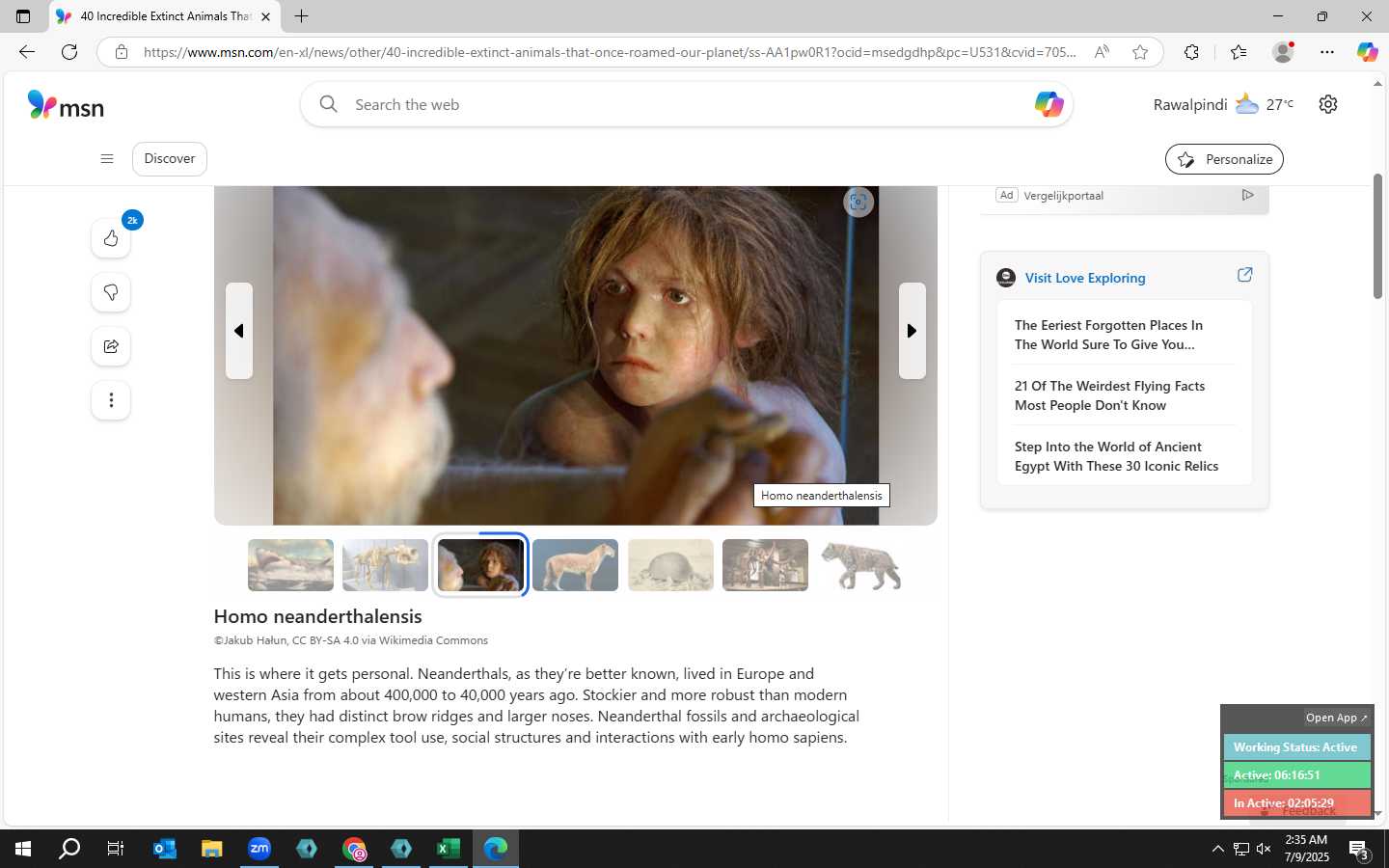Click inside Search the web field
The width and height of the screenshot is (1389, 868).
(685, 104)
